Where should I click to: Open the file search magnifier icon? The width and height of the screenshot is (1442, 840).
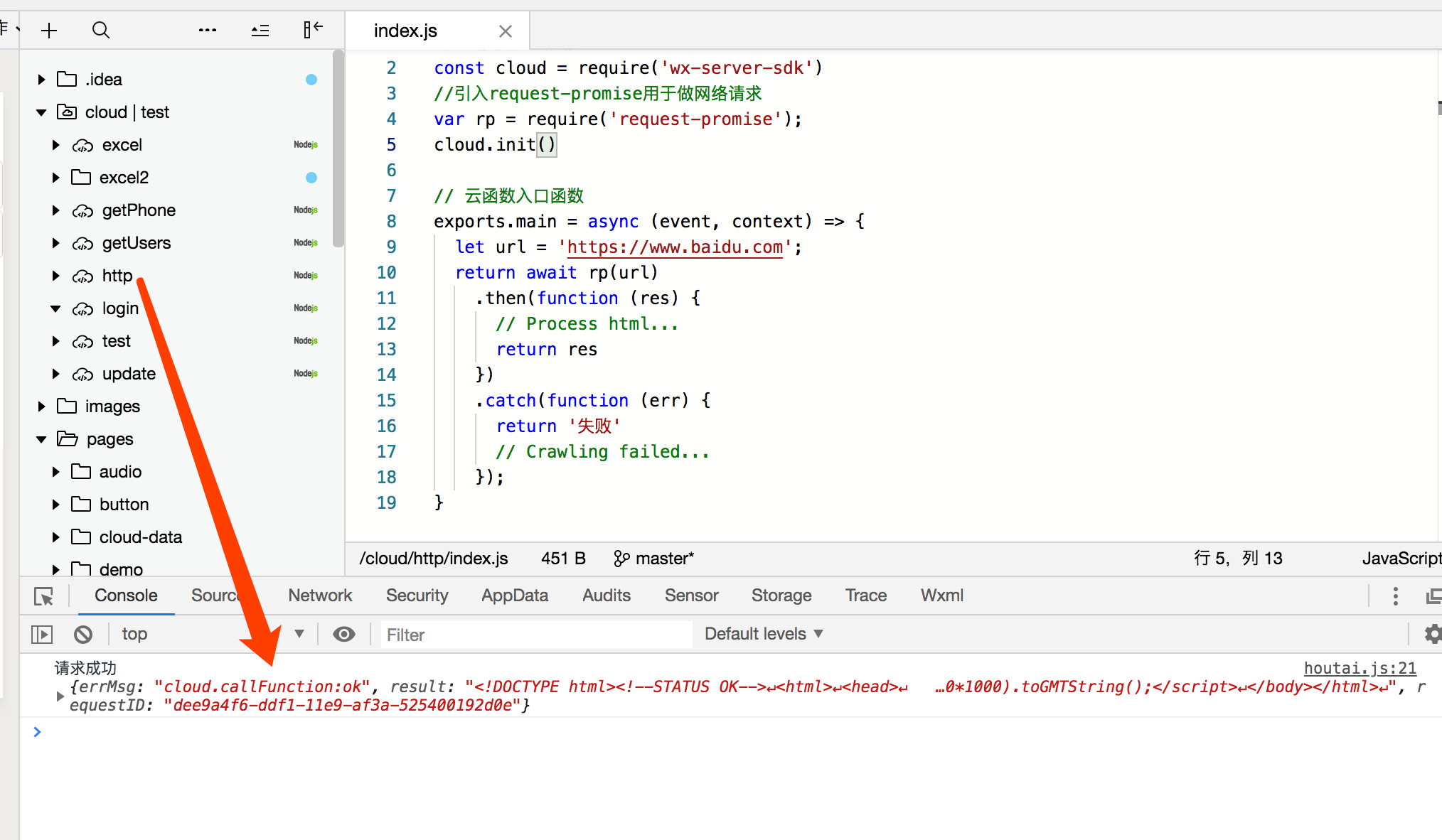click(101, 31)
